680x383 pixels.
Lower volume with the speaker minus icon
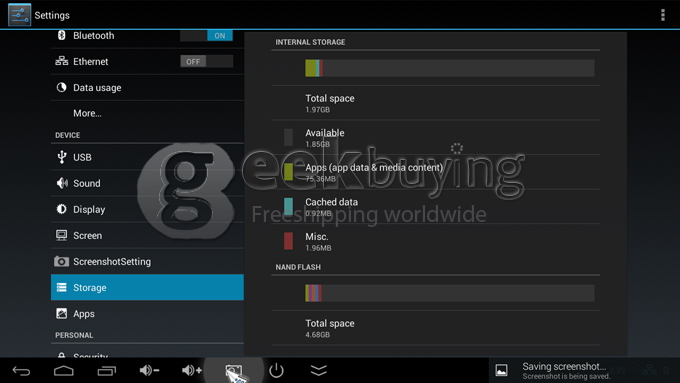click(149, 370)
